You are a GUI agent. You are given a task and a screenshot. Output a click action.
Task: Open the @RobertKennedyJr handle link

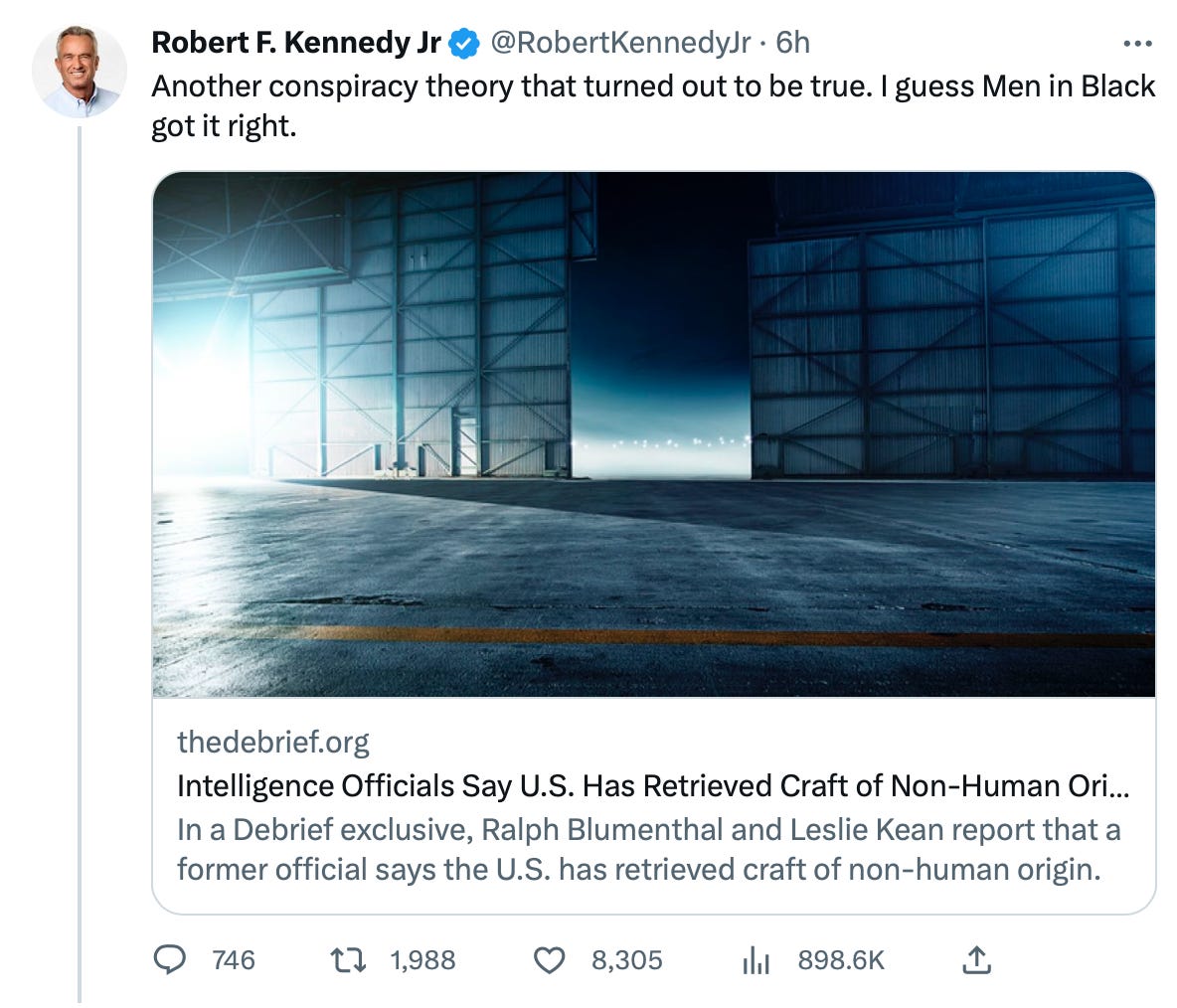click(x=620, y=43)
